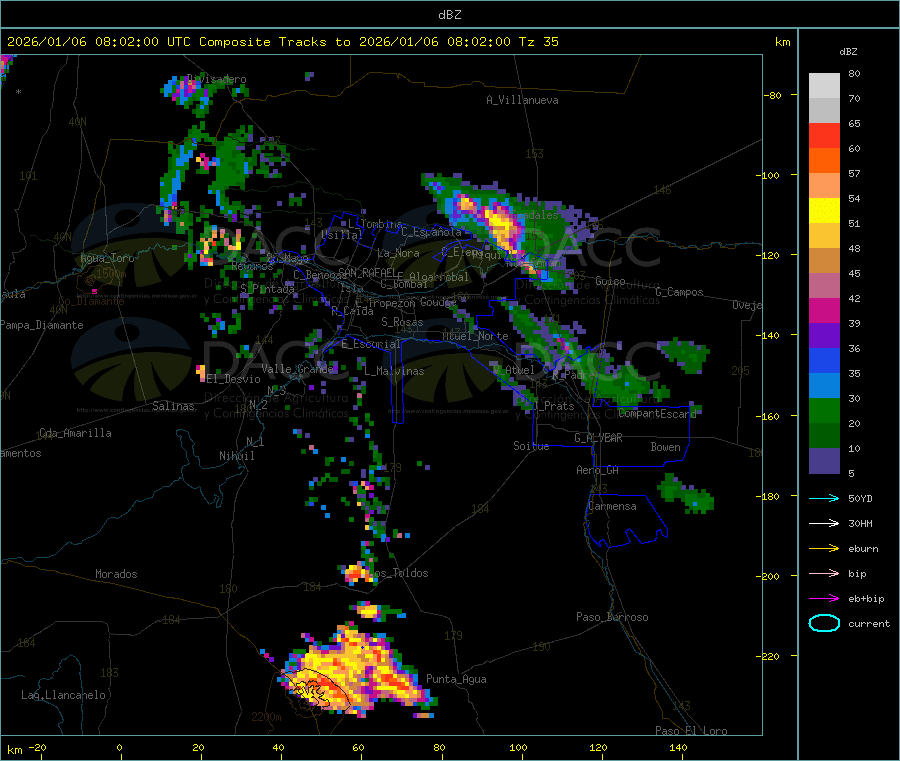900x761 pixels.
Task: Click the Paso_Barroso map label
Action: point(612,617)
